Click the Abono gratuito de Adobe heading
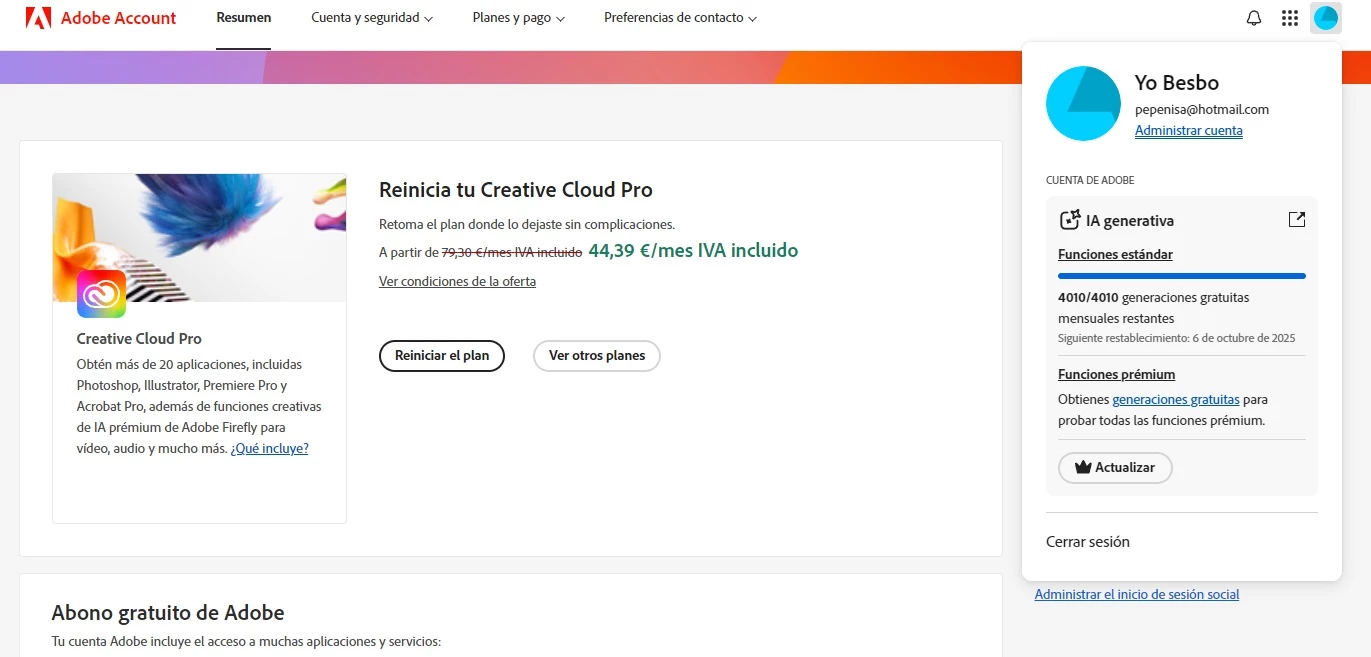This screenshot has height=657, width=1371. pyautogui.click(x=168, y=613)
